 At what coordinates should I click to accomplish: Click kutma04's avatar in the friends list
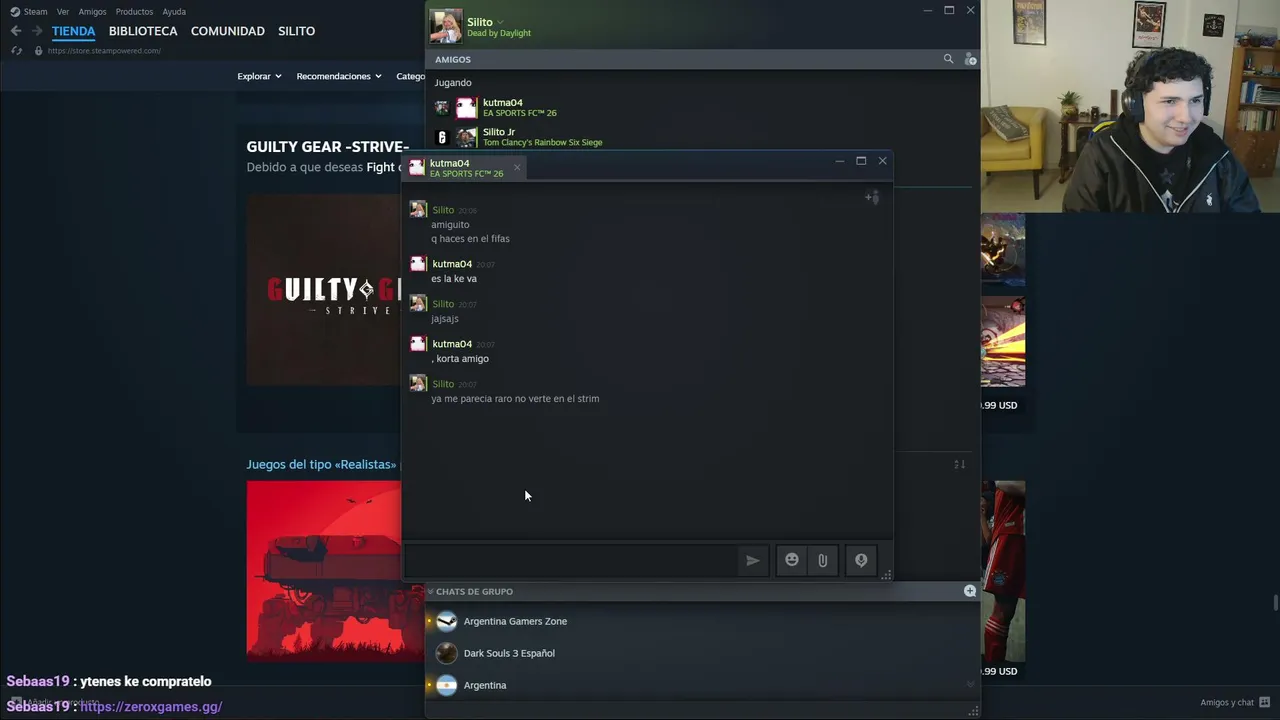coord(467,108)
